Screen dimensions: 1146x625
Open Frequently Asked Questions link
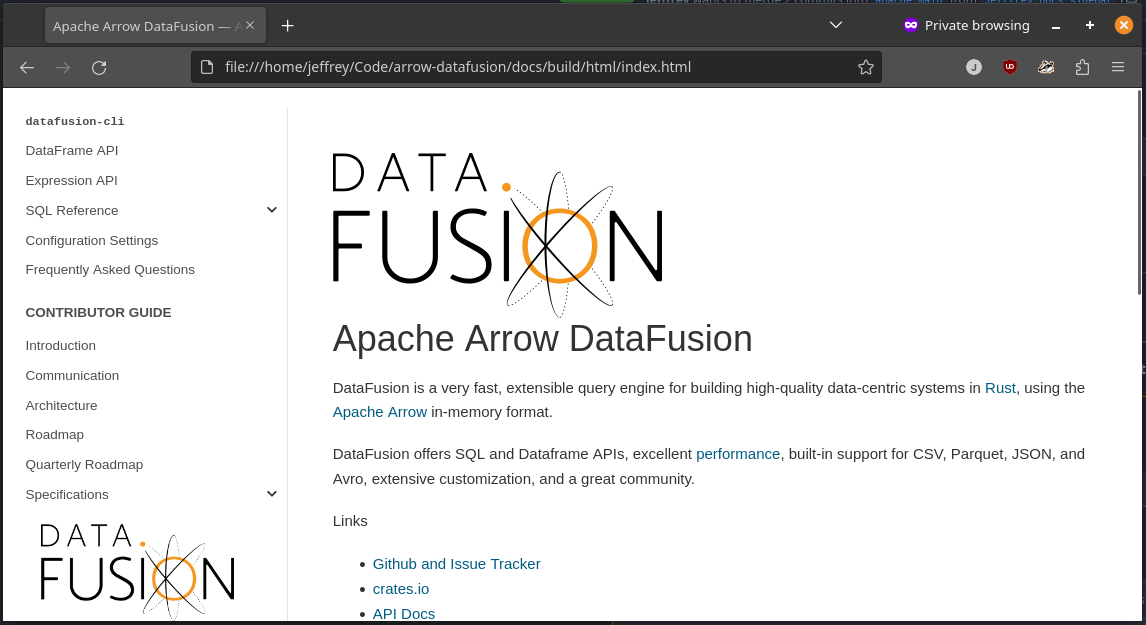point(110,270)
